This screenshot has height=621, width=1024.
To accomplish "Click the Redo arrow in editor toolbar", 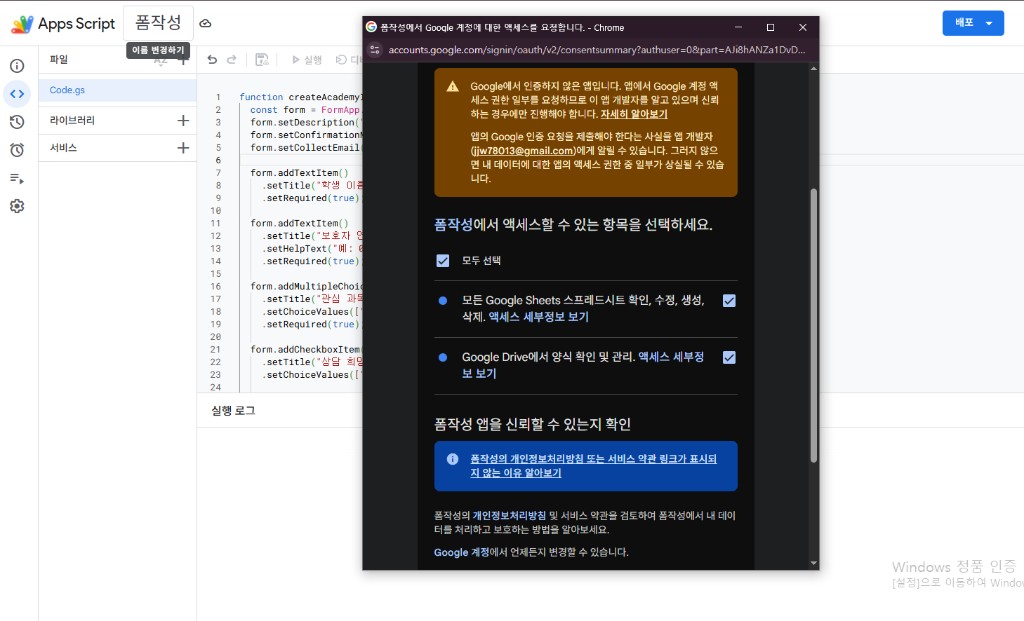I will (231, 59).
